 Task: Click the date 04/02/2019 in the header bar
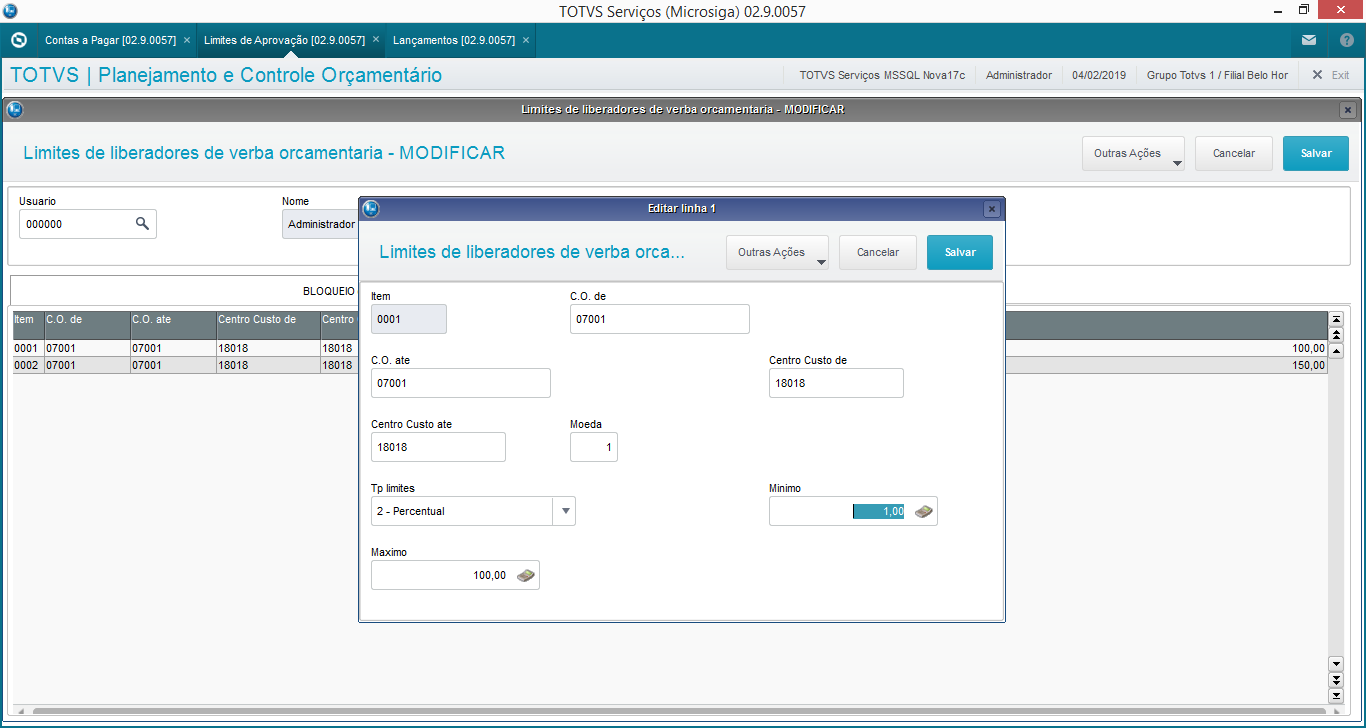point(1099,75)
